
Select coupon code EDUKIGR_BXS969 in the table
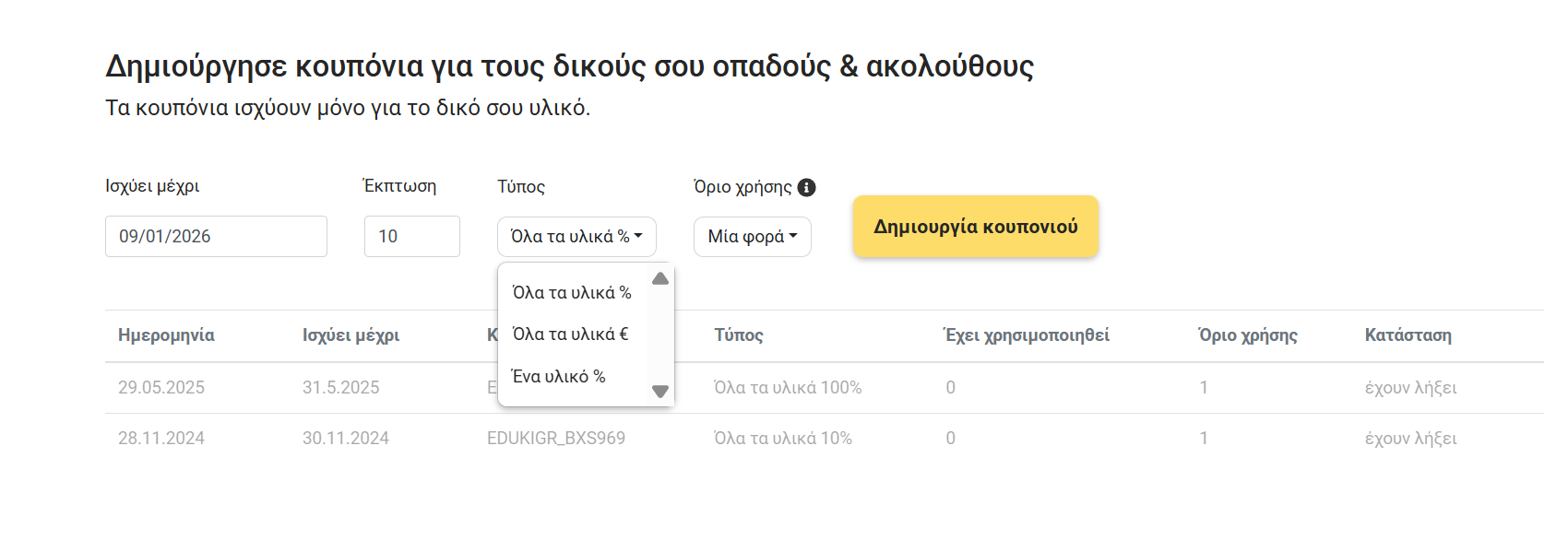(556, 439)
